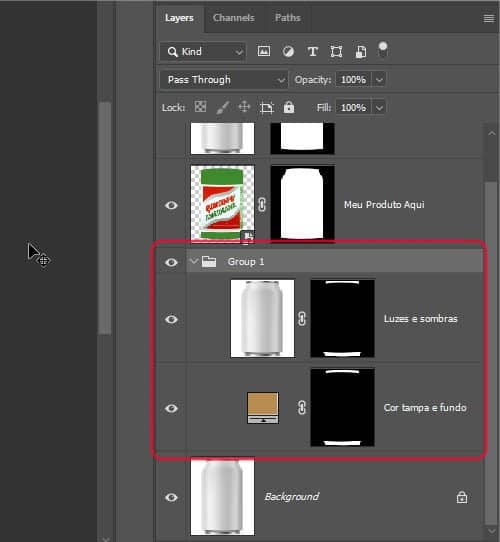Click the Lock all padlock icon
This screenshot has height=542, width=500.
coord(289,107)
